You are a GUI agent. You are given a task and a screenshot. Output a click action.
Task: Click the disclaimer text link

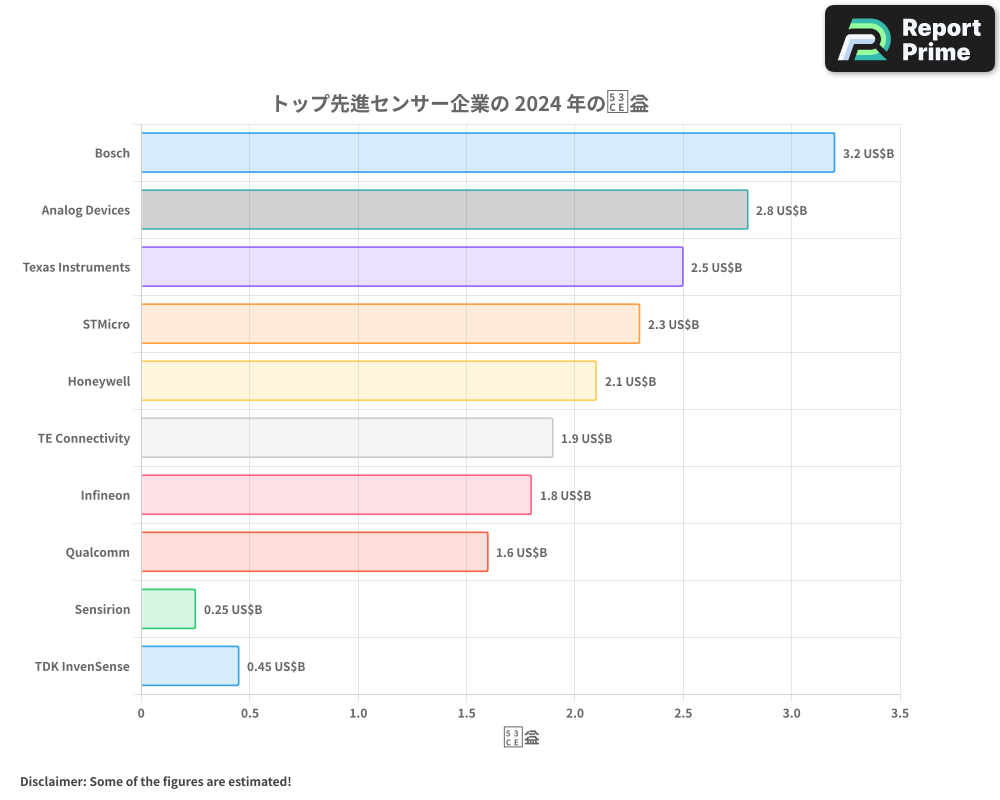[x=153, y=781]
